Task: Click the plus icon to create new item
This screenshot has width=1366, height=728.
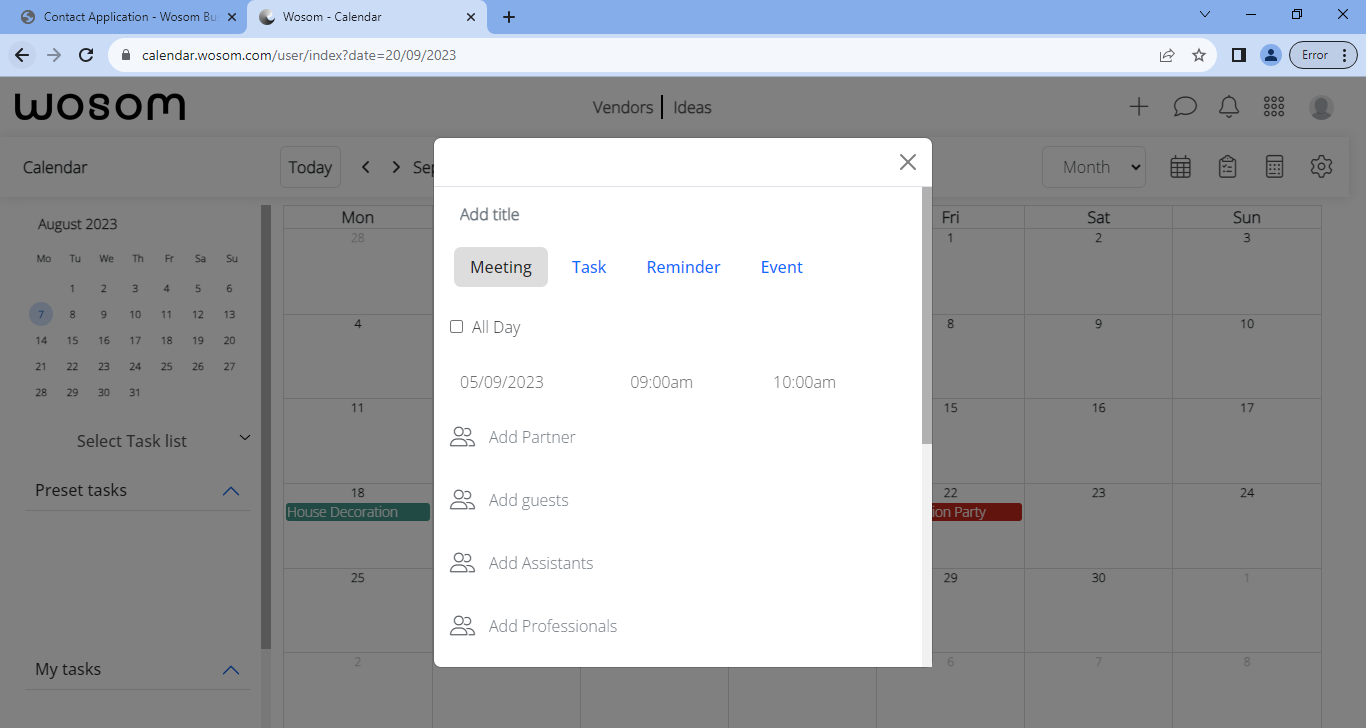Action: click(x=1138, y=106)
